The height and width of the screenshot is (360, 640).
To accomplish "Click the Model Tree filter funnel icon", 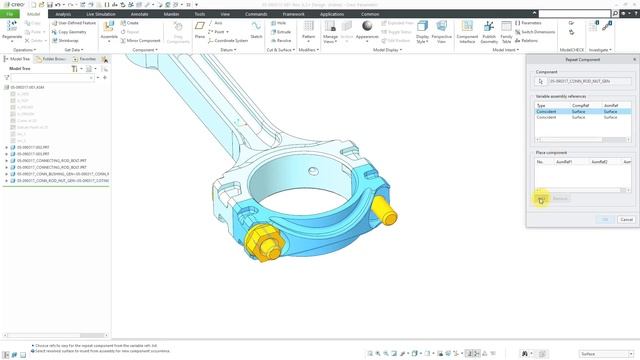I will coord(7,78).
